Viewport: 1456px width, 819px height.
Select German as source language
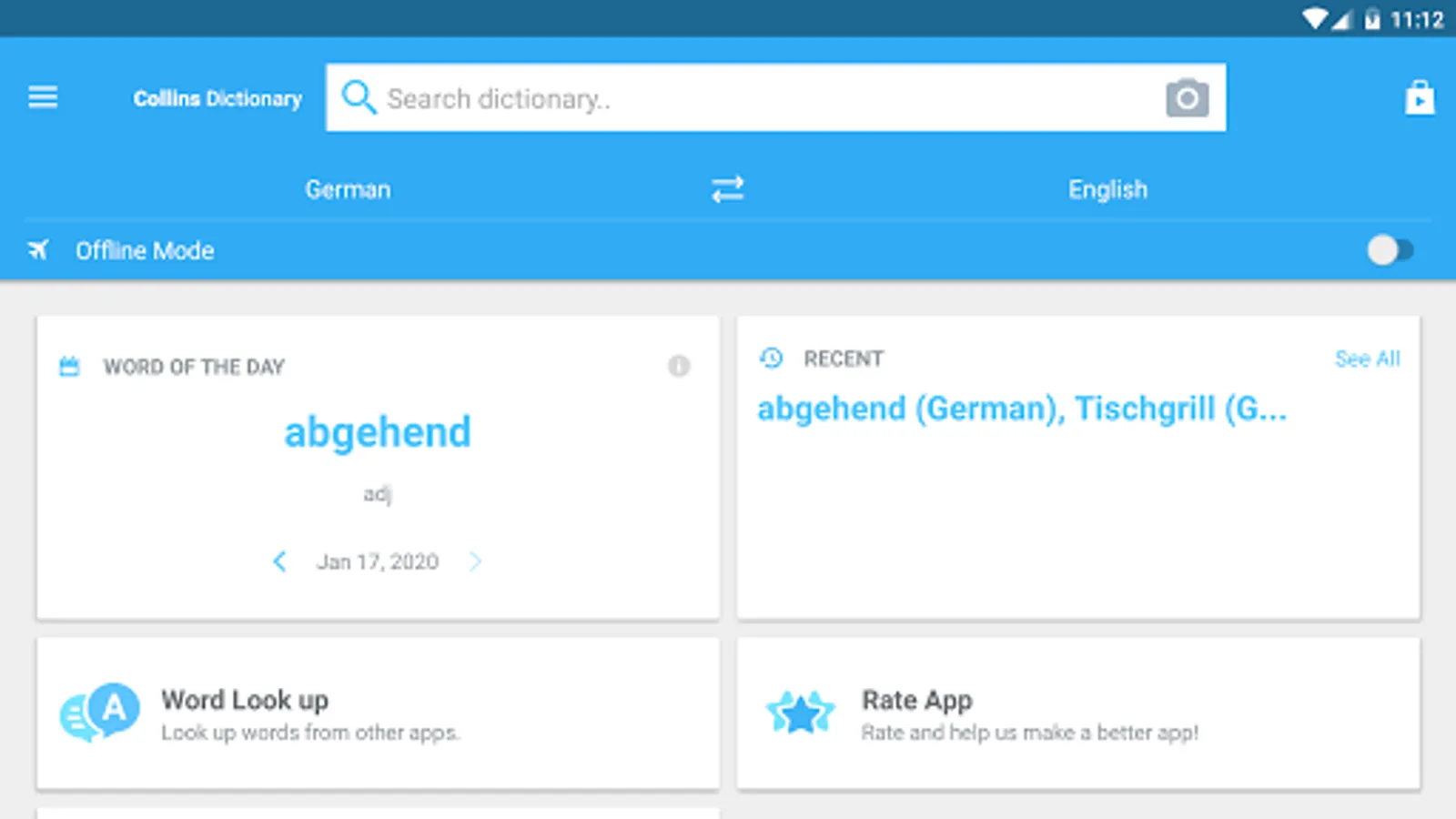pos(348,189)
